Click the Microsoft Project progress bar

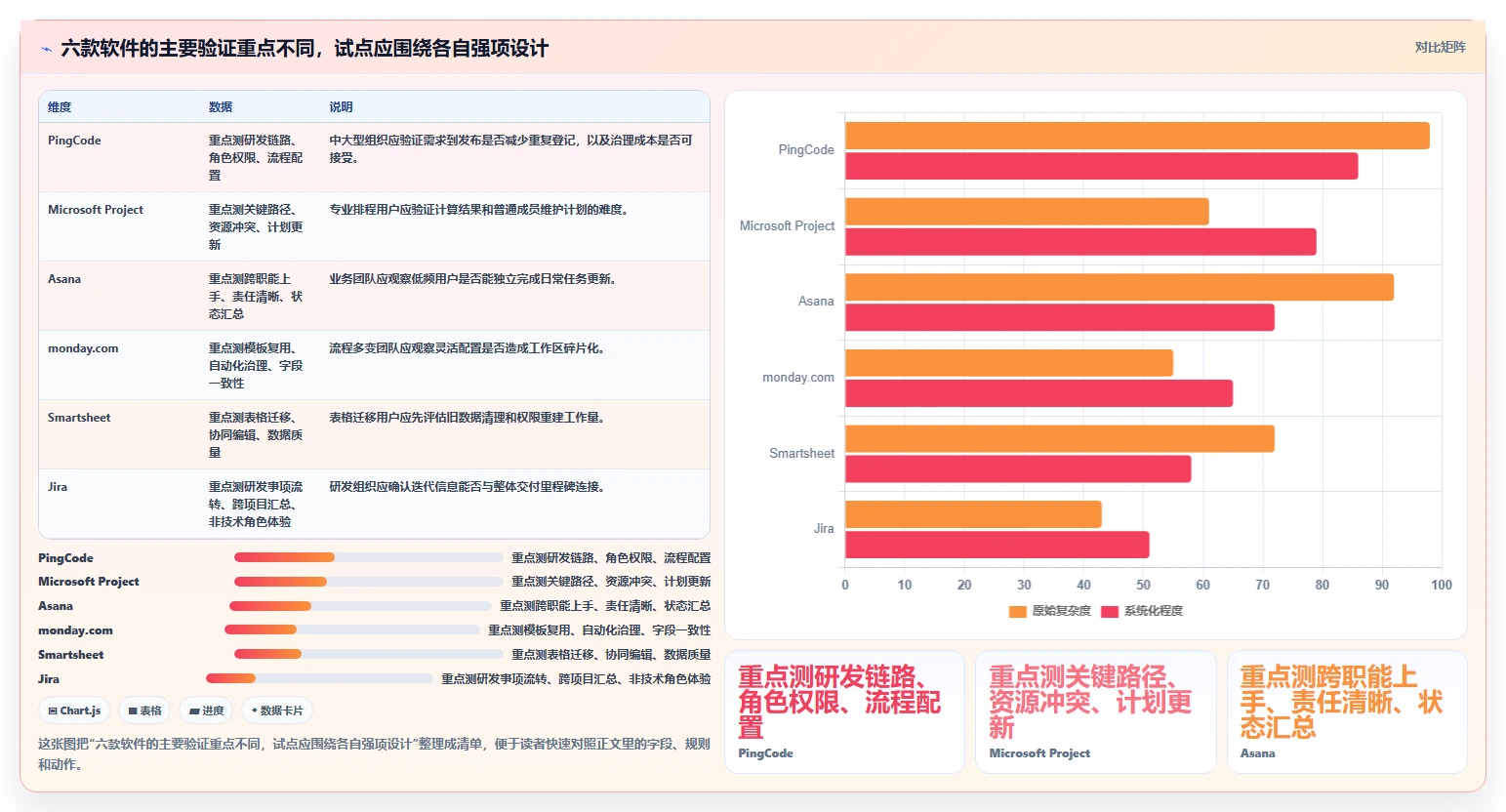pos(369,582)
